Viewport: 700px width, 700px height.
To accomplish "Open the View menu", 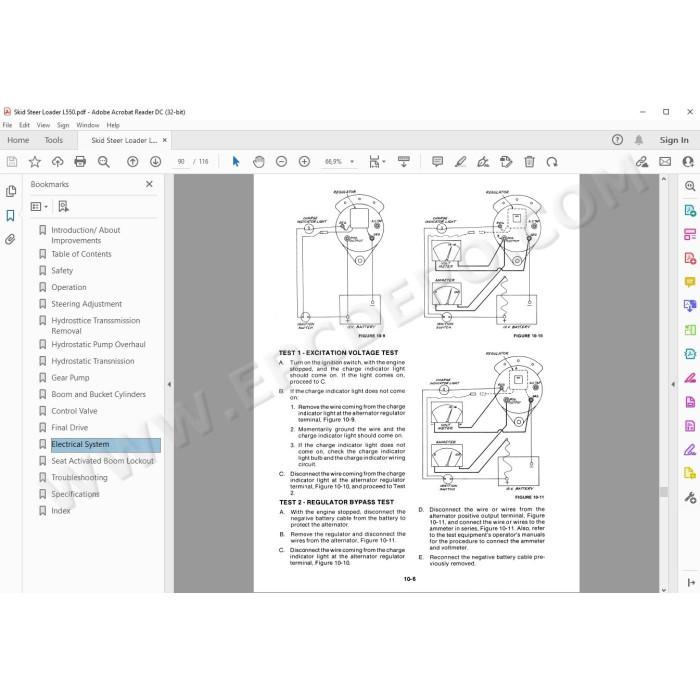I will tap(43, 125).
